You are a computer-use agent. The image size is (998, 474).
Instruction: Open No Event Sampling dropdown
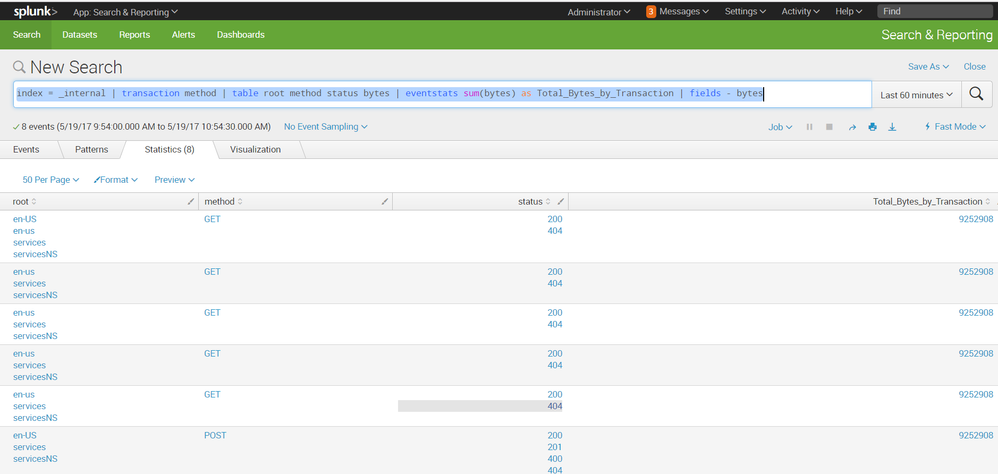coord(325,127)
